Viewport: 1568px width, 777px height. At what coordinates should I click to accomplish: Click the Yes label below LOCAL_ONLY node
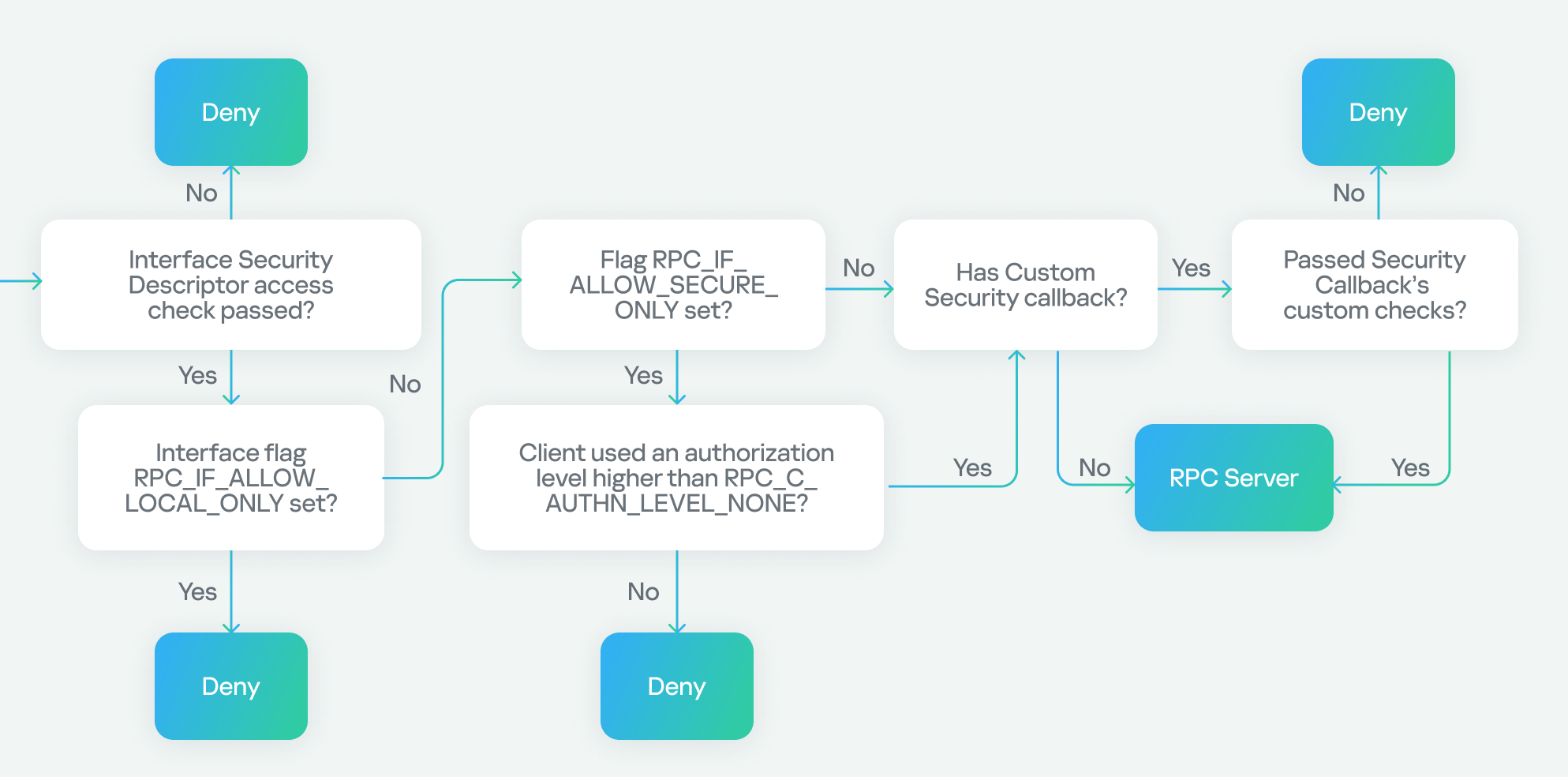click(197, 591)
